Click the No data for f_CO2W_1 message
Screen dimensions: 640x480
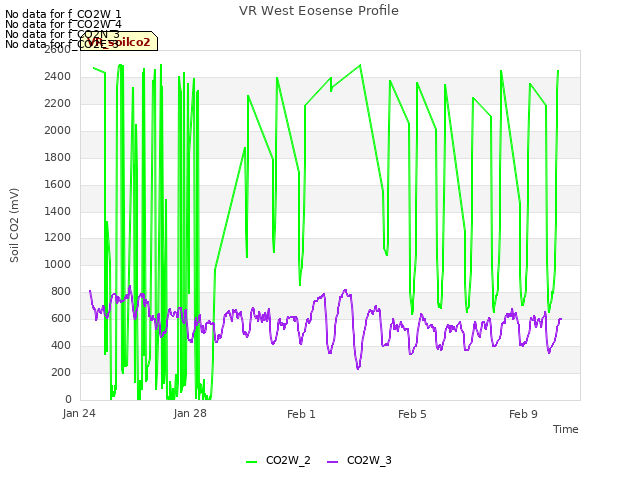(63, 14)
